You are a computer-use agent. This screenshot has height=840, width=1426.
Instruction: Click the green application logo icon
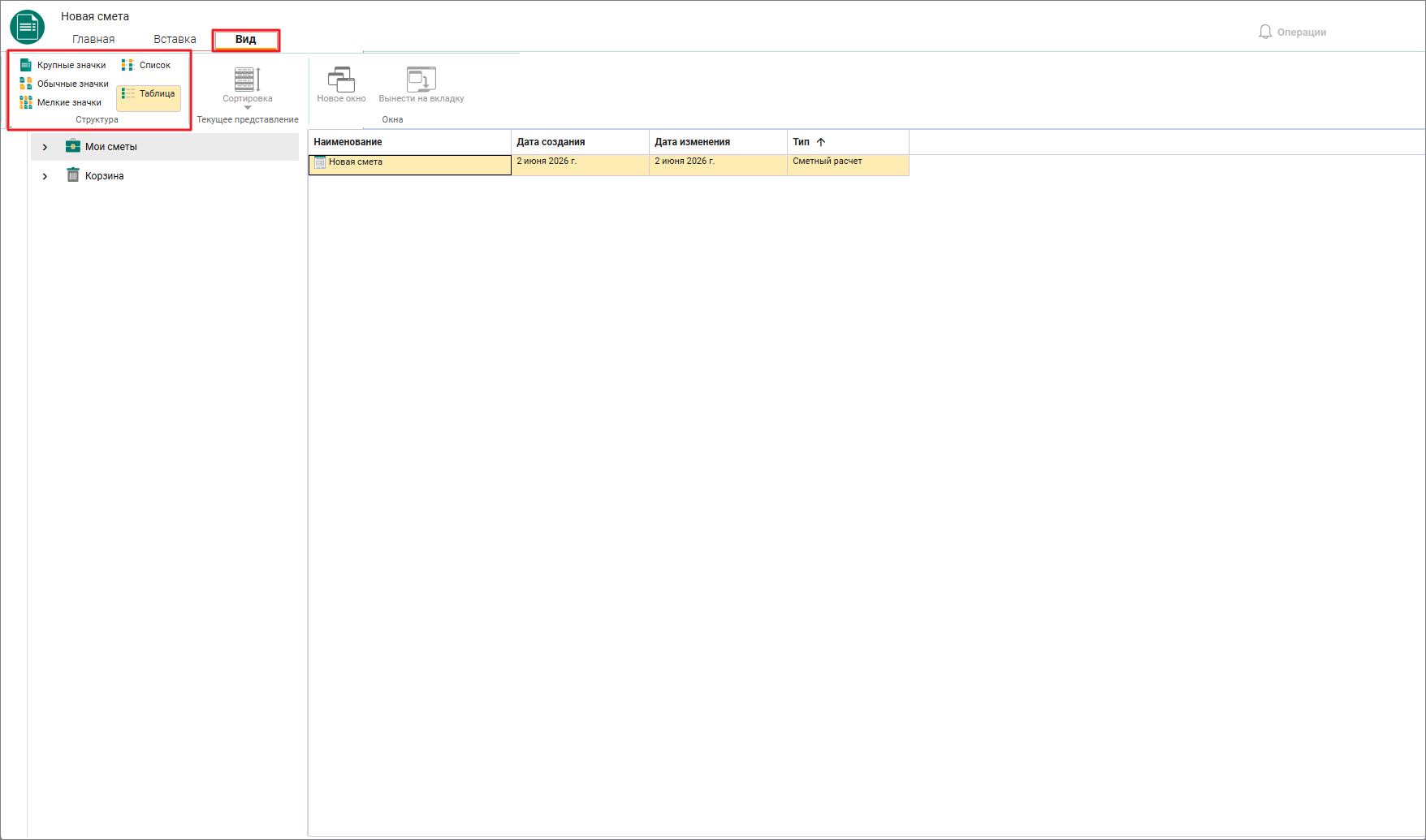coord(27,27)
